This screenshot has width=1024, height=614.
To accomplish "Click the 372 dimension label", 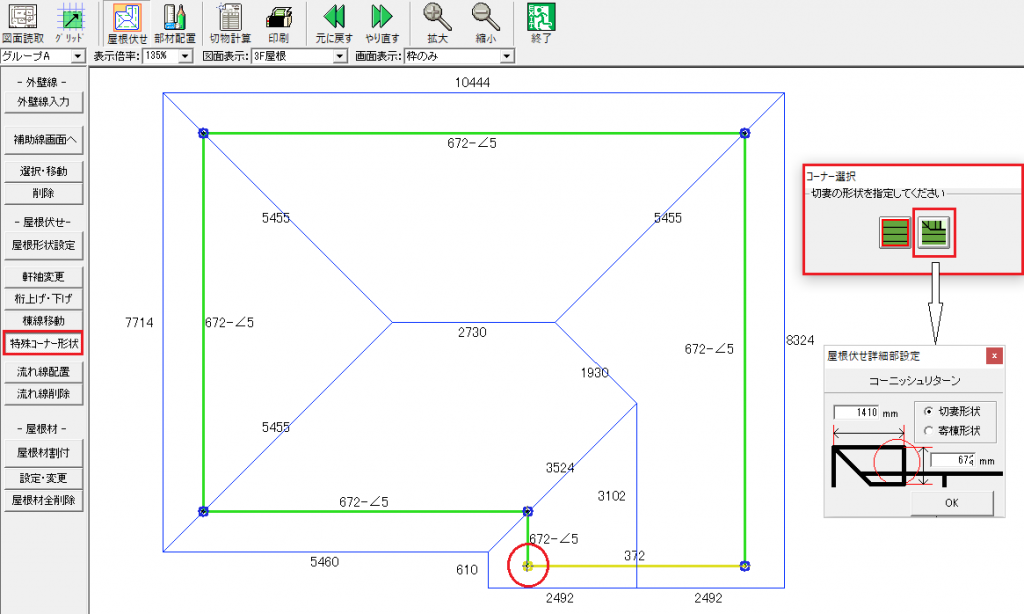I will [x=634, y=556].
